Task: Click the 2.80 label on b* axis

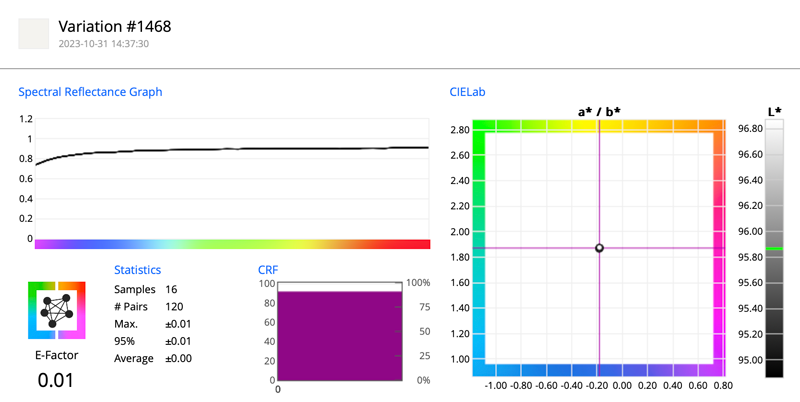Action: [x=460, y=130]
